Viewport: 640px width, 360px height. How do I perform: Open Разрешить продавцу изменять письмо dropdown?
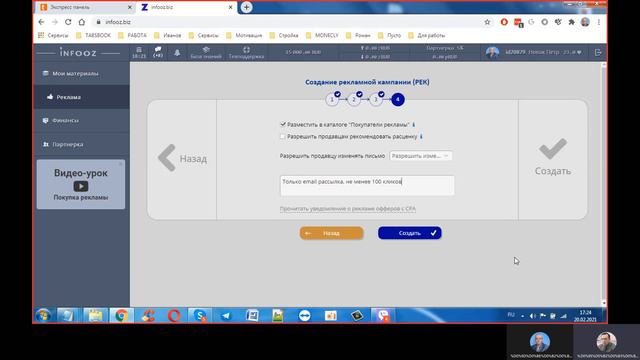[x=420, y=156]
